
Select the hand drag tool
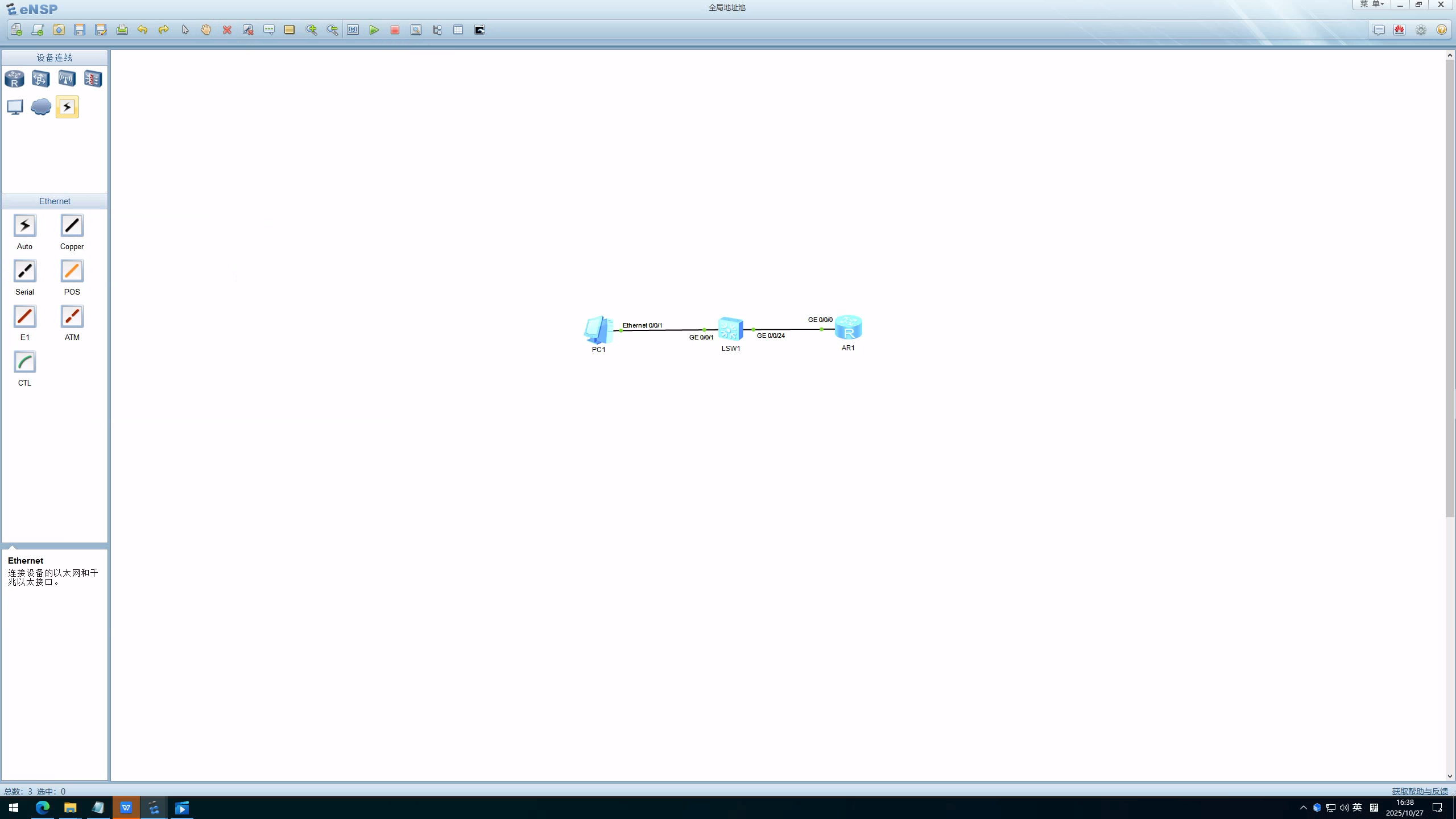pos(206,30)
